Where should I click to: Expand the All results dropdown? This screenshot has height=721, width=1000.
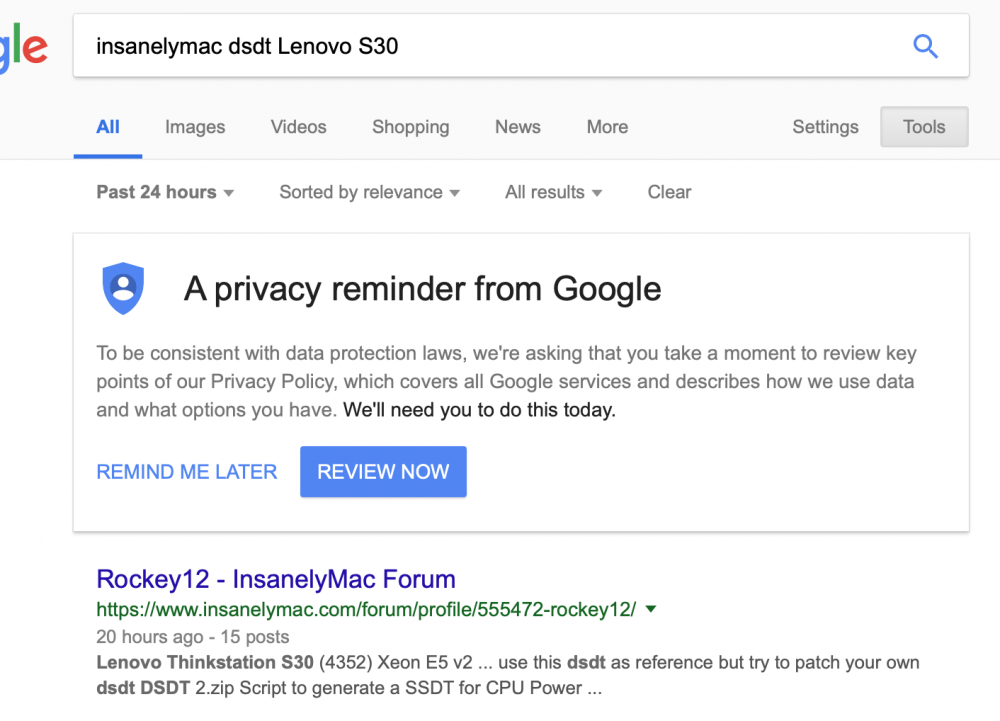click(x=554, y=192)
